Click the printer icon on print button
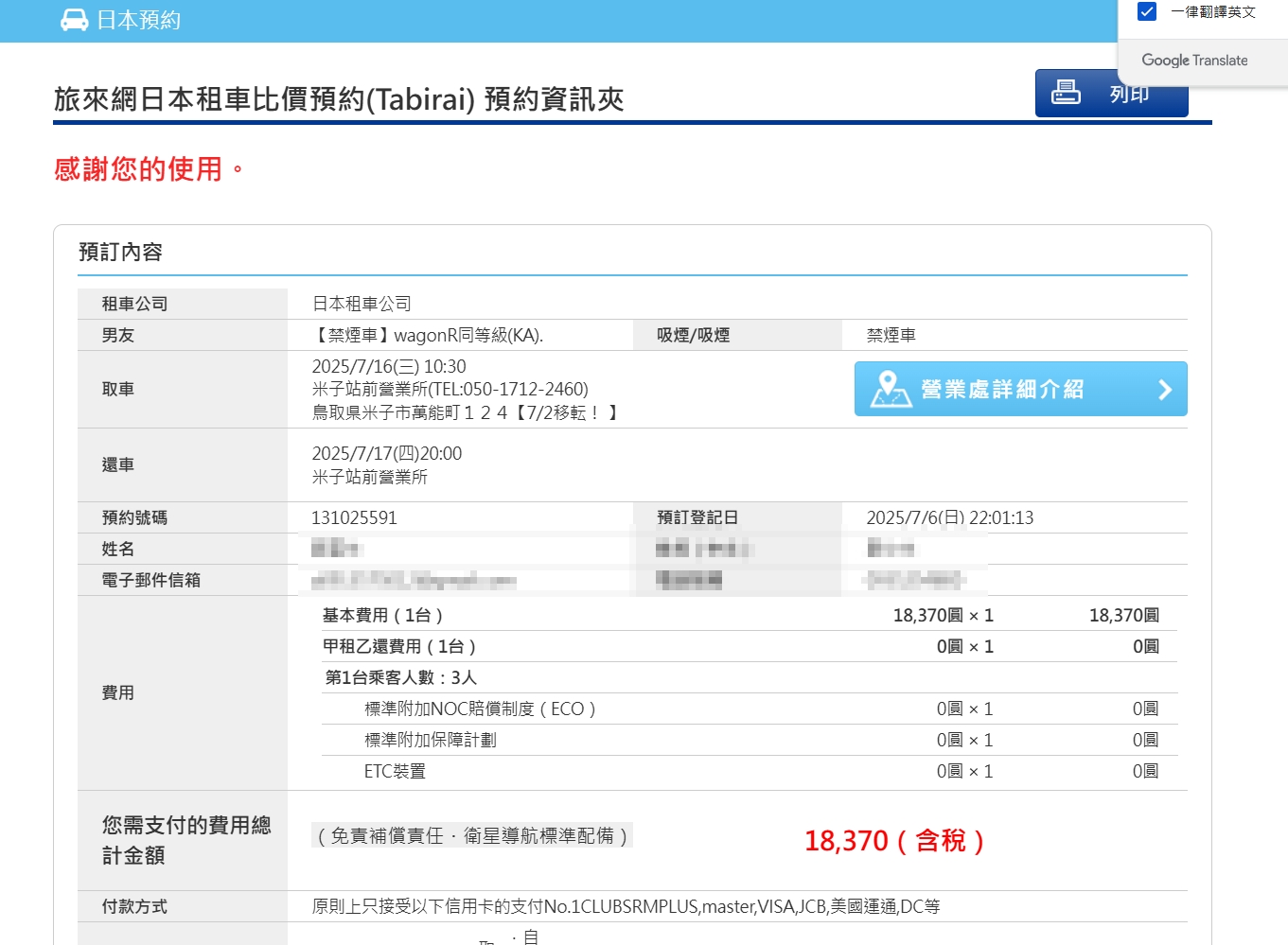Viewport: 1288px width, 945px height. tap(1066, 92)
